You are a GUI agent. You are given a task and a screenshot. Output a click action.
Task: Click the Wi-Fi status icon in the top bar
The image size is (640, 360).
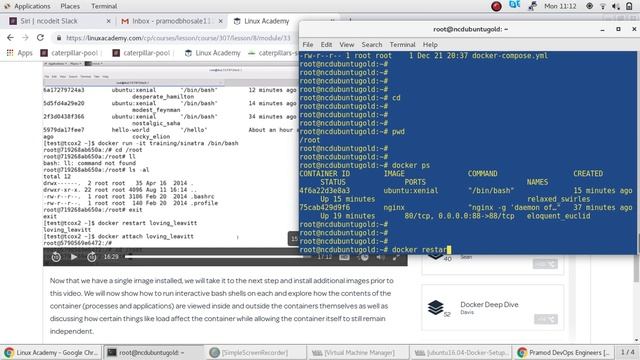[603, 6]
